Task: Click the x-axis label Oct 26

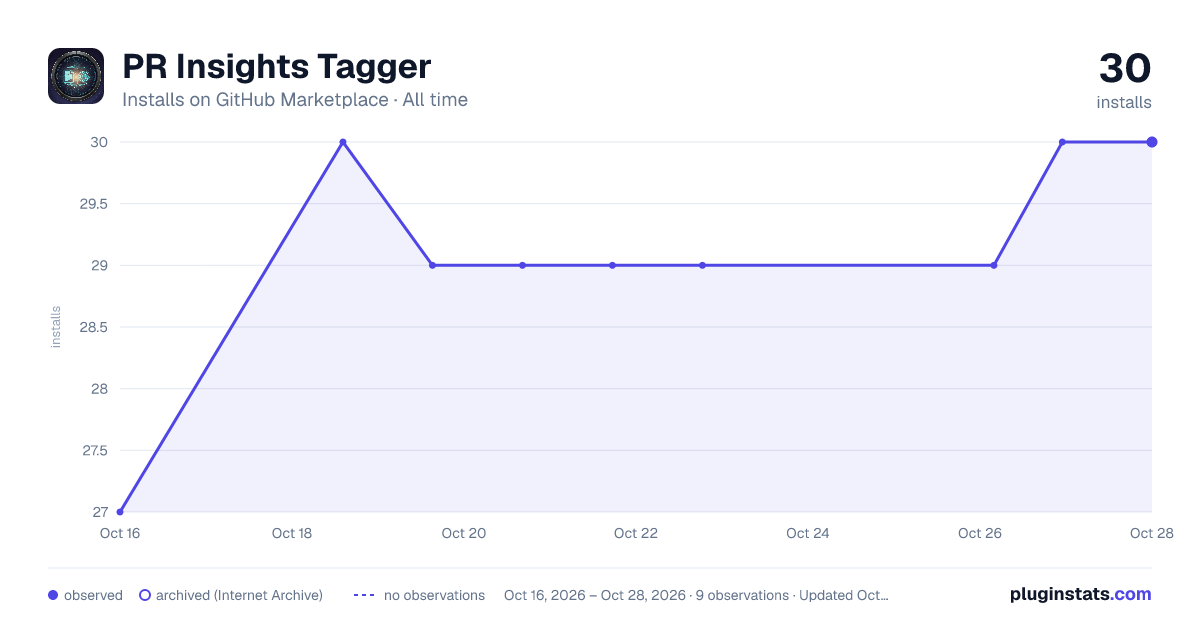Action: point(980,533)
